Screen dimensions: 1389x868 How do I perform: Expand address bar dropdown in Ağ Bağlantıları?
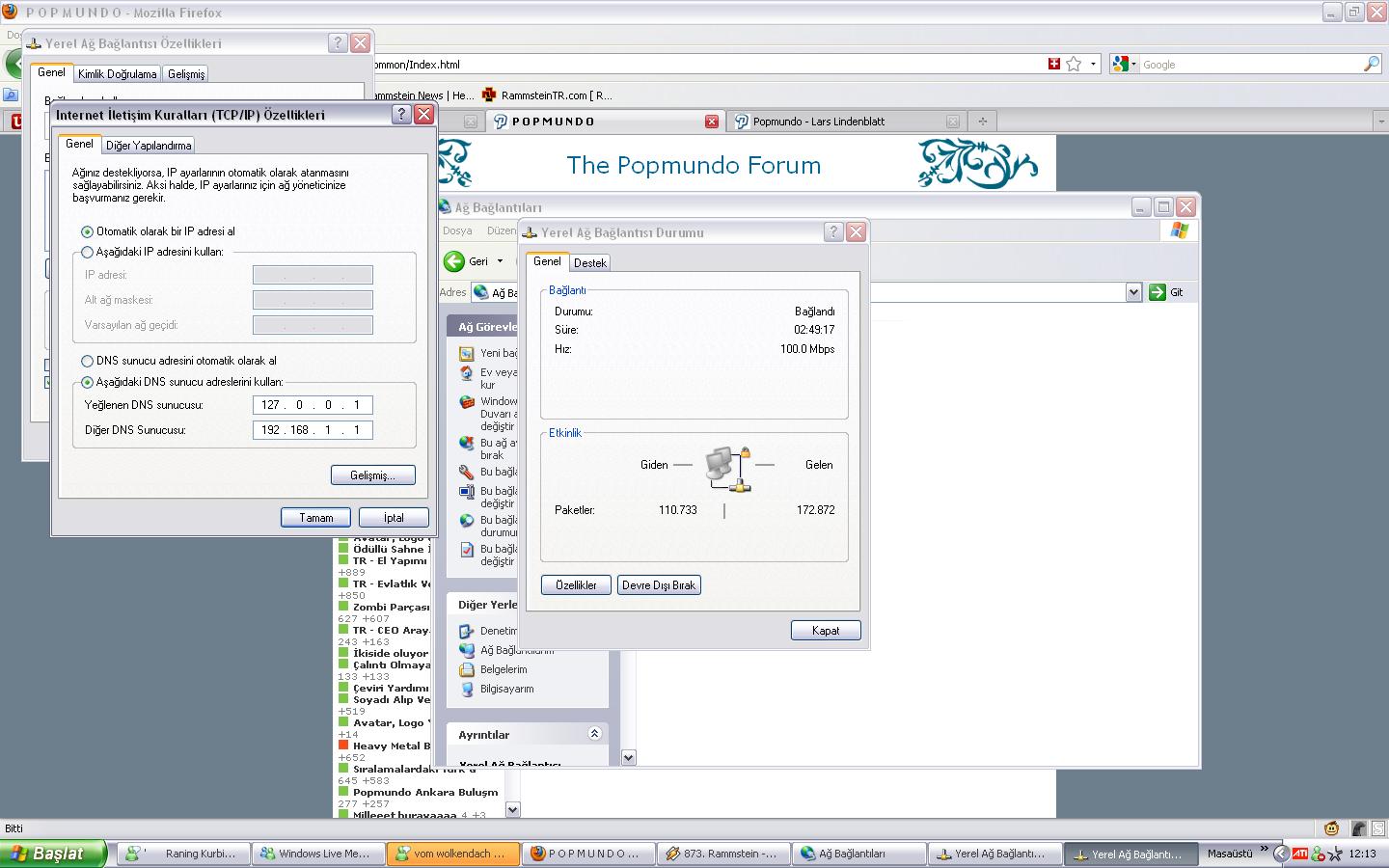(1133, 292)
